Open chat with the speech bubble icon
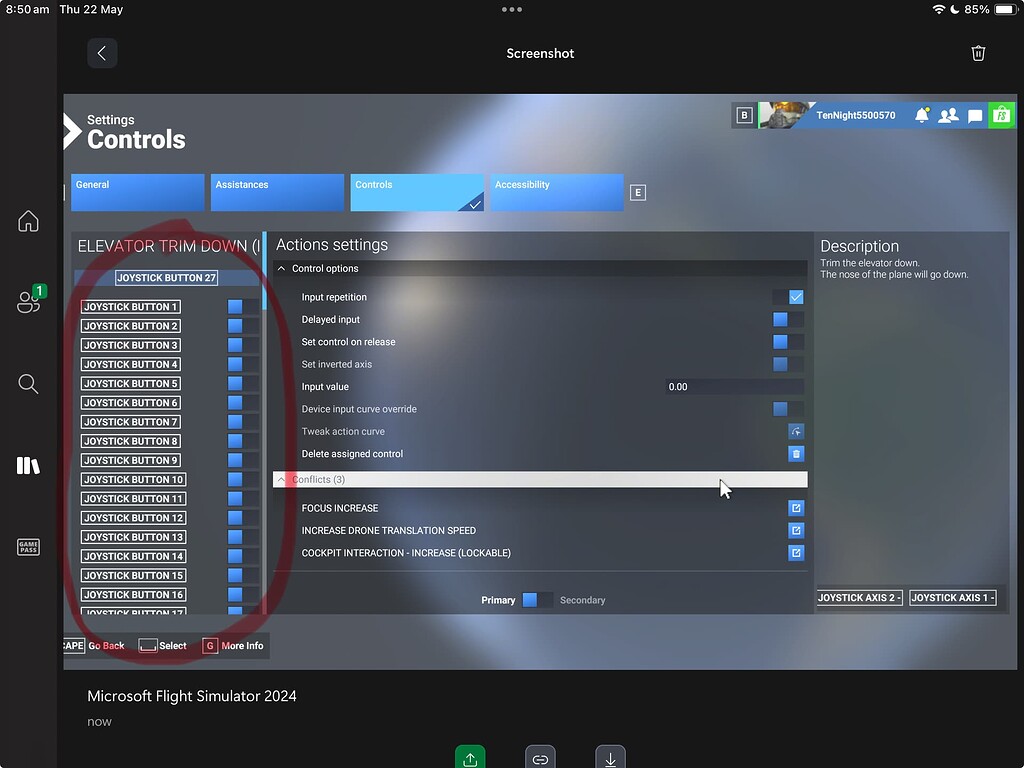 point(974,115)
